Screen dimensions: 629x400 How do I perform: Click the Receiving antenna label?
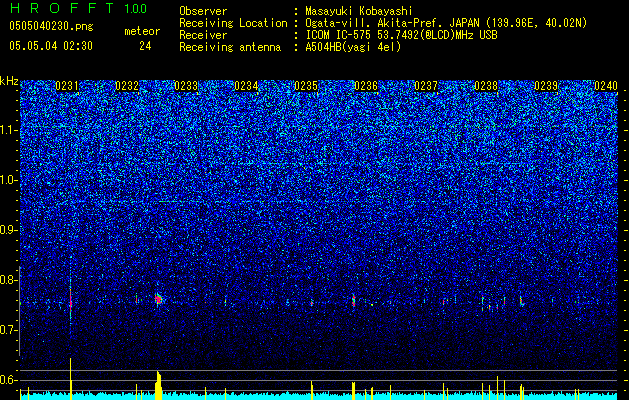[x=230, y=47]
